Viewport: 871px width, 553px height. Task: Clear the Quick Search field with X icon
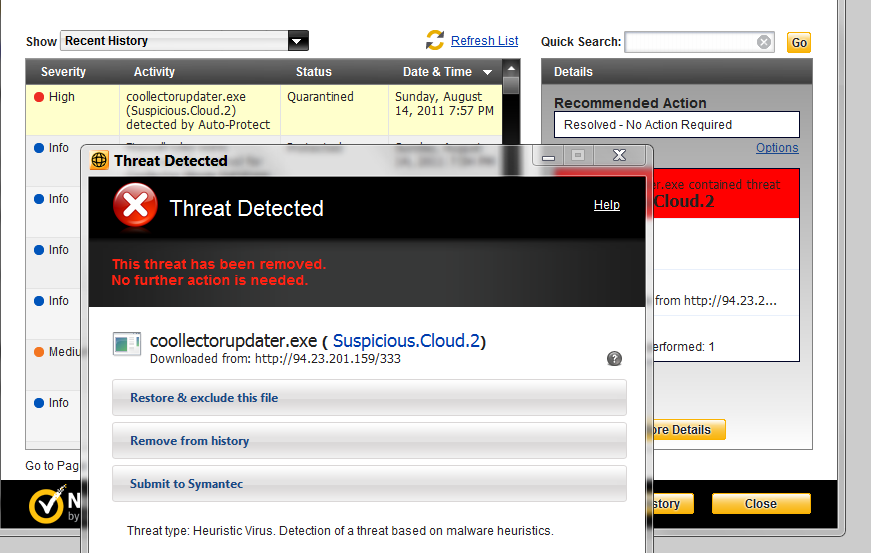pos(764,42)
